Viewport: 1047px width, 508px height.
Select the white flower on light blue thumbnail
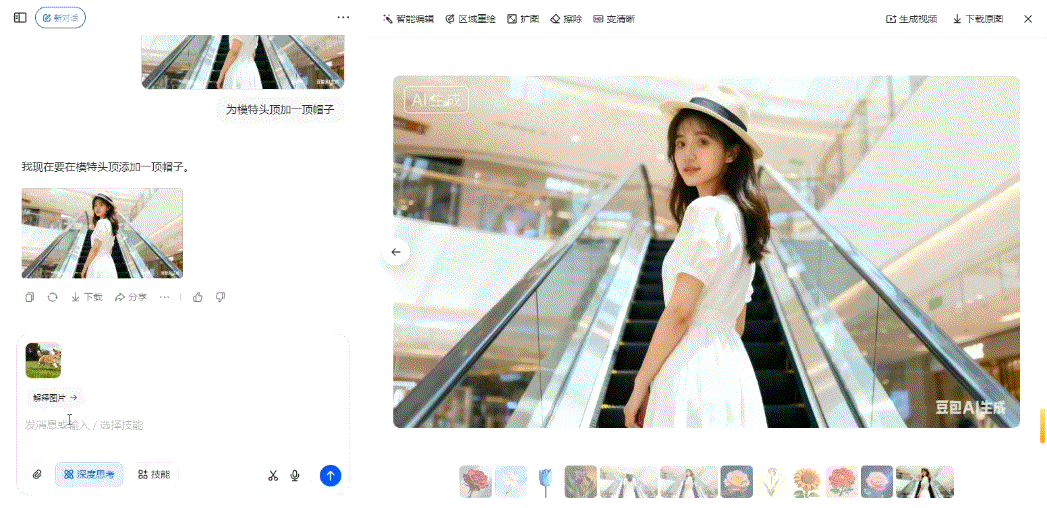pyautogui.click(x=511, y=482)
